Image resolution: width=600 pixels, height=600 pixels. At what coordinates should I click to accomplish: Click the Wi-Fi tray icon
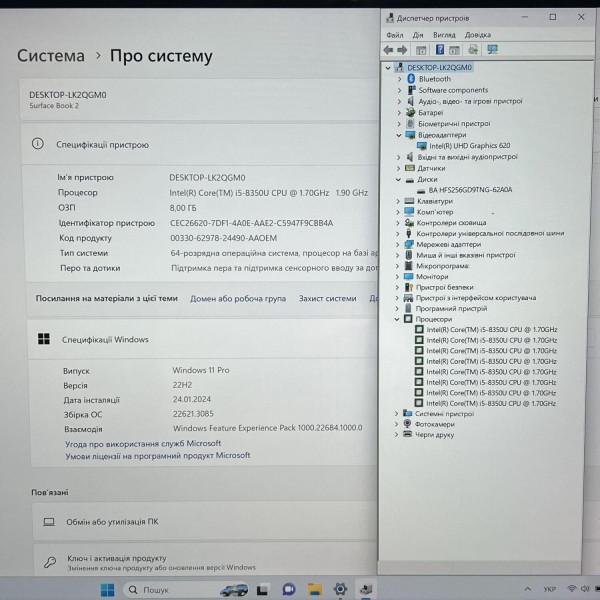(x=572, y=589)
